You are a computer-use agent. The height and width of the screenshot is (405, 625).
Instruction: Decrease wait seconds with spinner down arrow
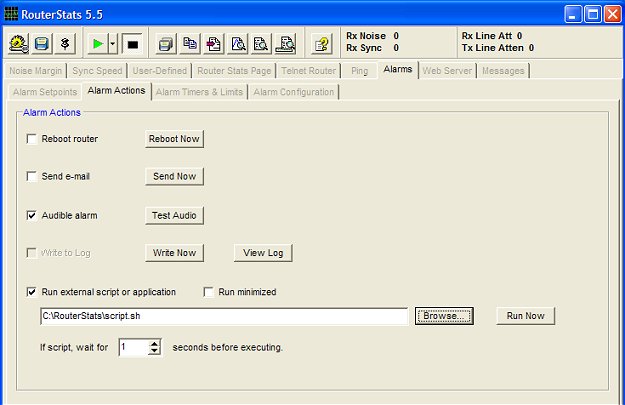pyautogui.click(x=154, y=352)
